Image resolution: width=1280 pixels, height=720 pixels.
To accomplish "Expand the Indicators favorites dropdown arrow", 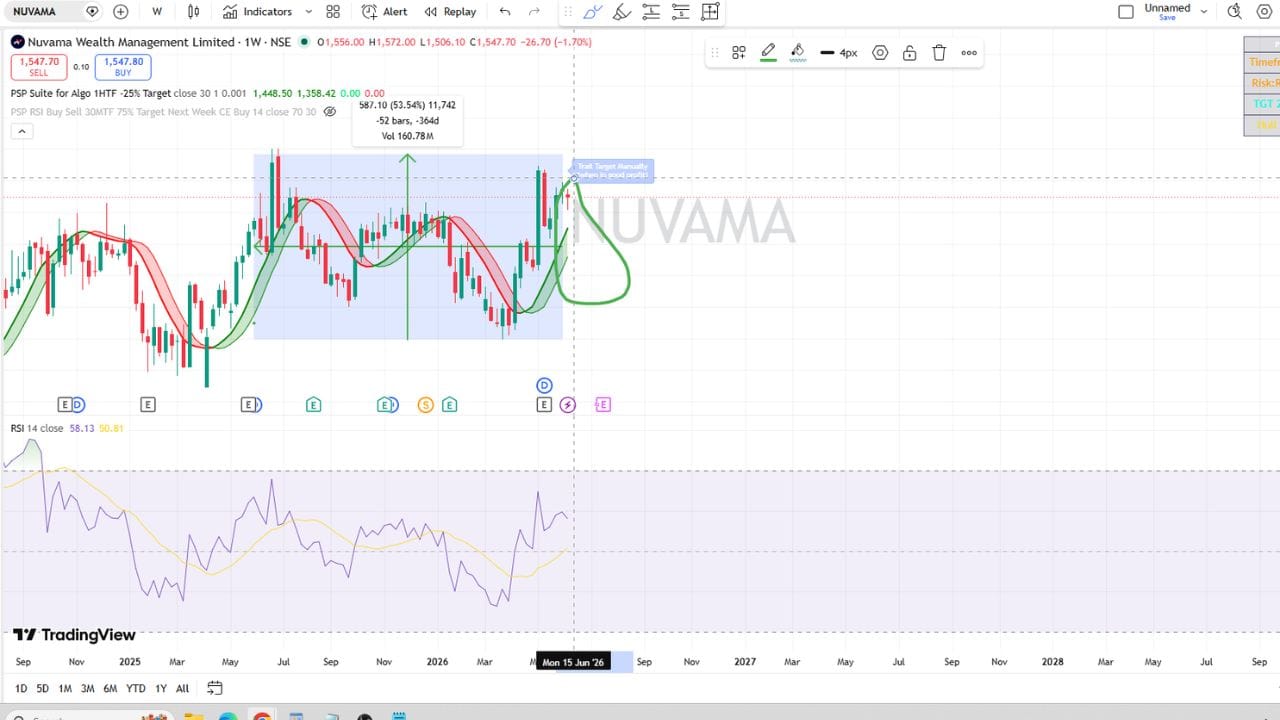I will pyautogui.click(x=308, y=12).
